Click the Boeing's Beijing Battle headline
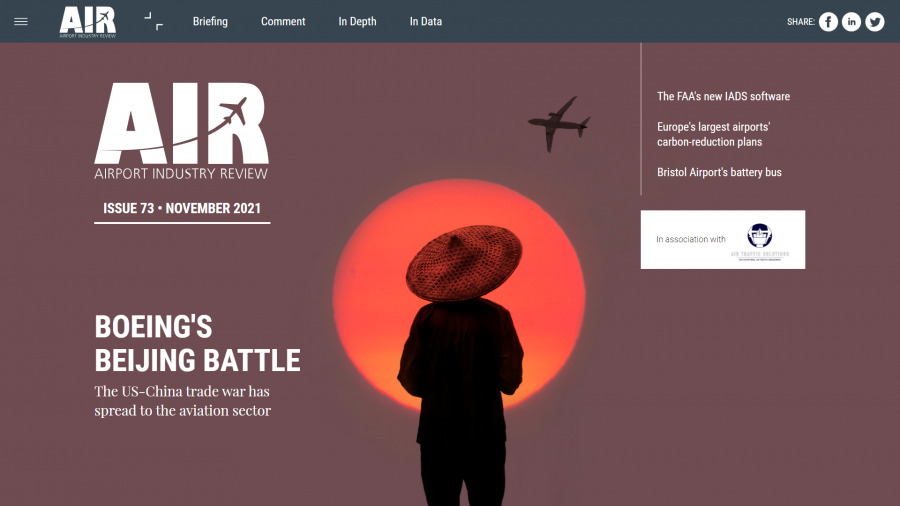This screenshot has height=506, width=900. click(x=197, y=343)
